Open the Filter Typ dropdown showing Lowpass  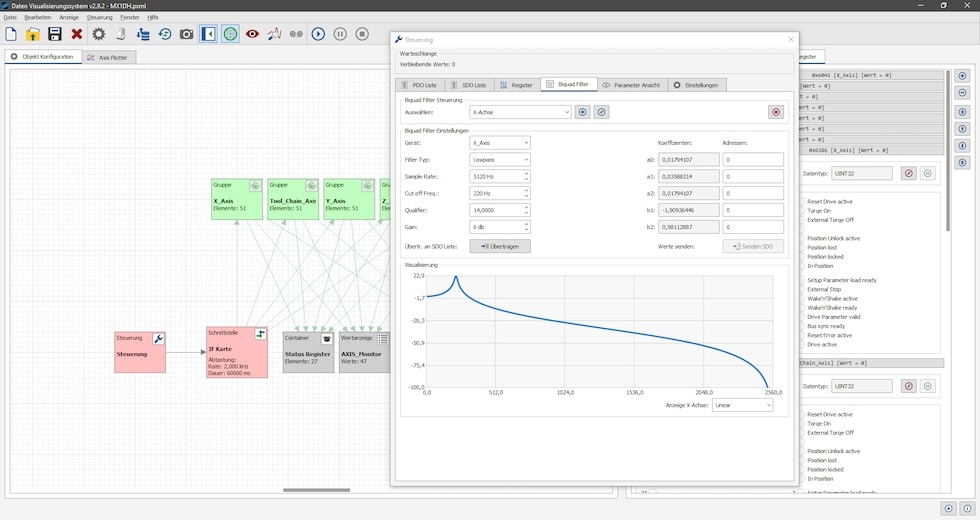coord(500,159)
